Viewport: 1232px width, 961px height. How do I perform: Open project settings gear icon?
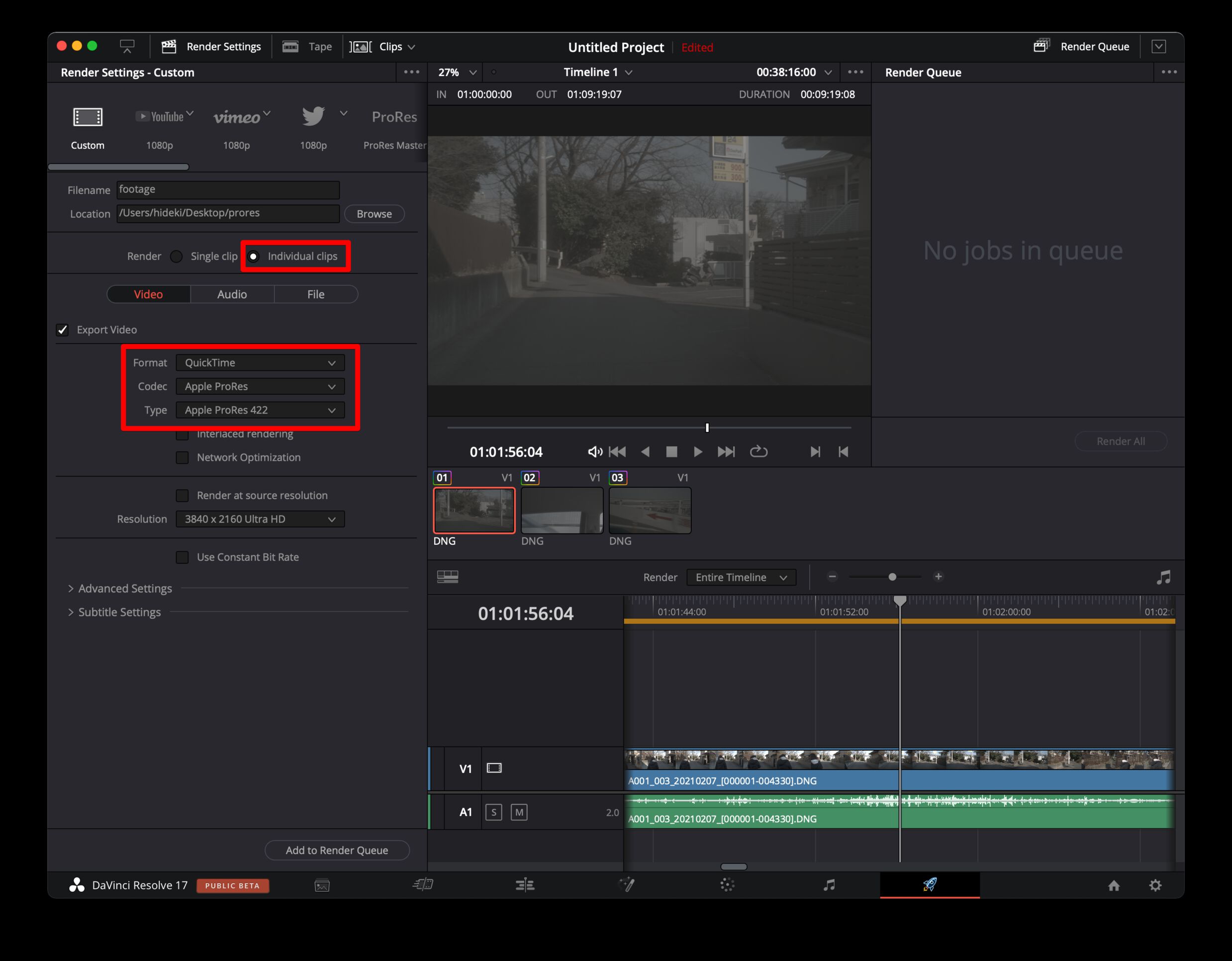(x=1155, y=885)
